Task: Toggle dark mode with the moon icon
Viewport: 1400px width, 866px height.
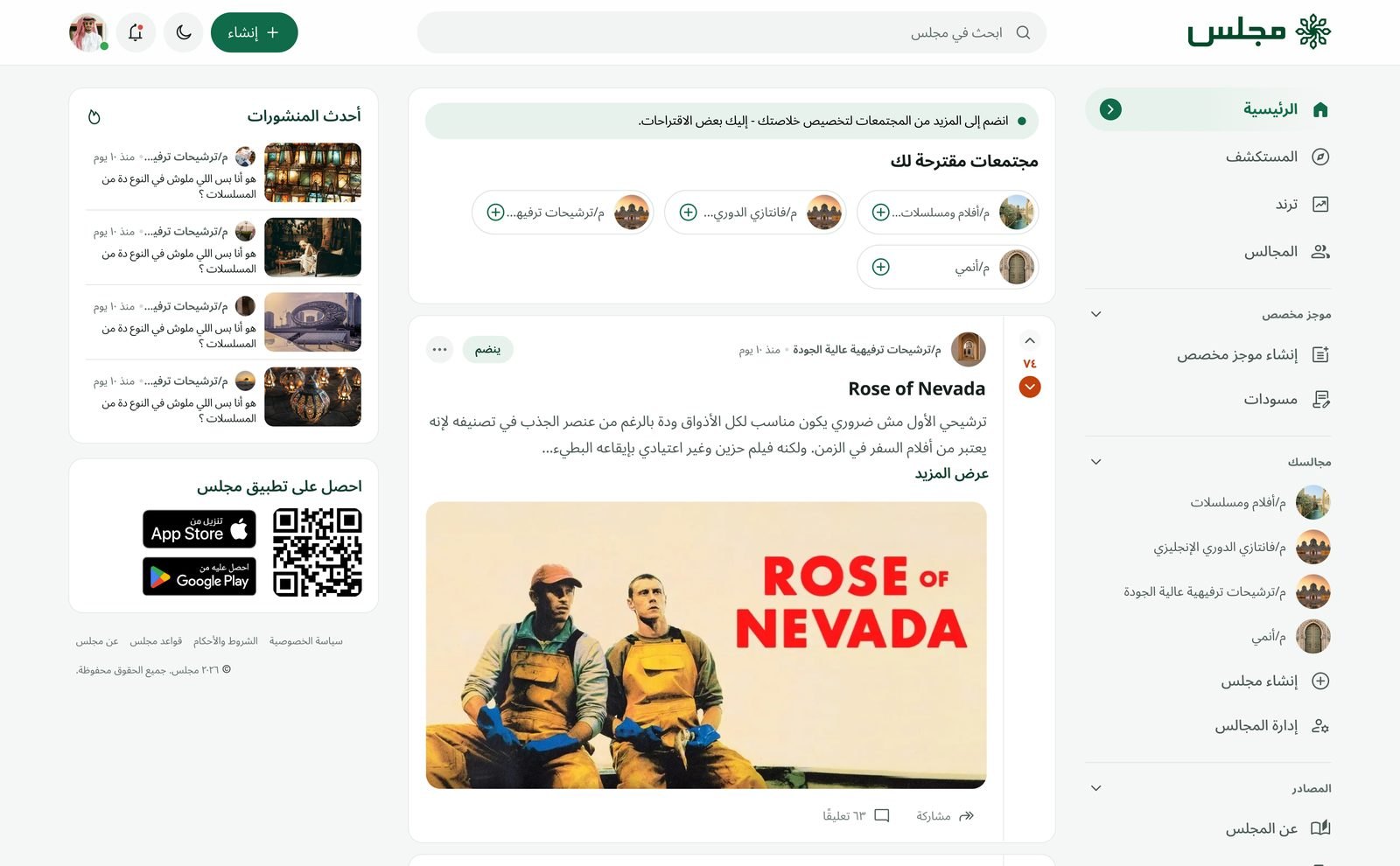Action: click(183, 32)
